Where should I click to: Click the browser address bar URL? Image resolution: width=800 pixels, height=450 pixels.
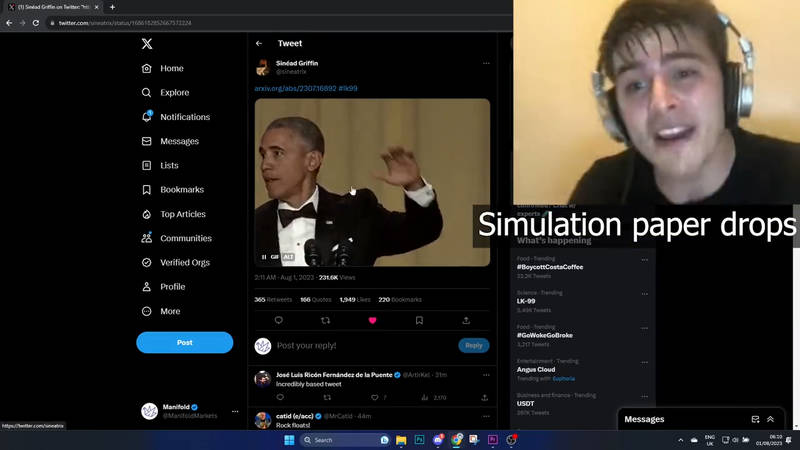[x=125, y=23]
